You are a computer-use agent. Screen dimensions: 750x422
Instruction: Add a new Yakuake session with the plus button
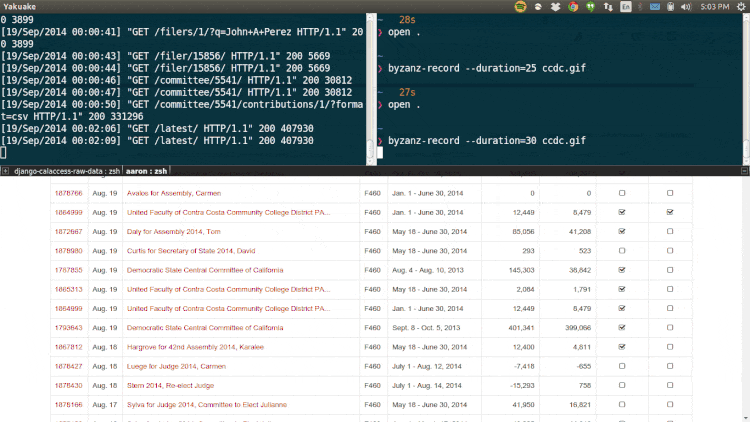(5, 171)
